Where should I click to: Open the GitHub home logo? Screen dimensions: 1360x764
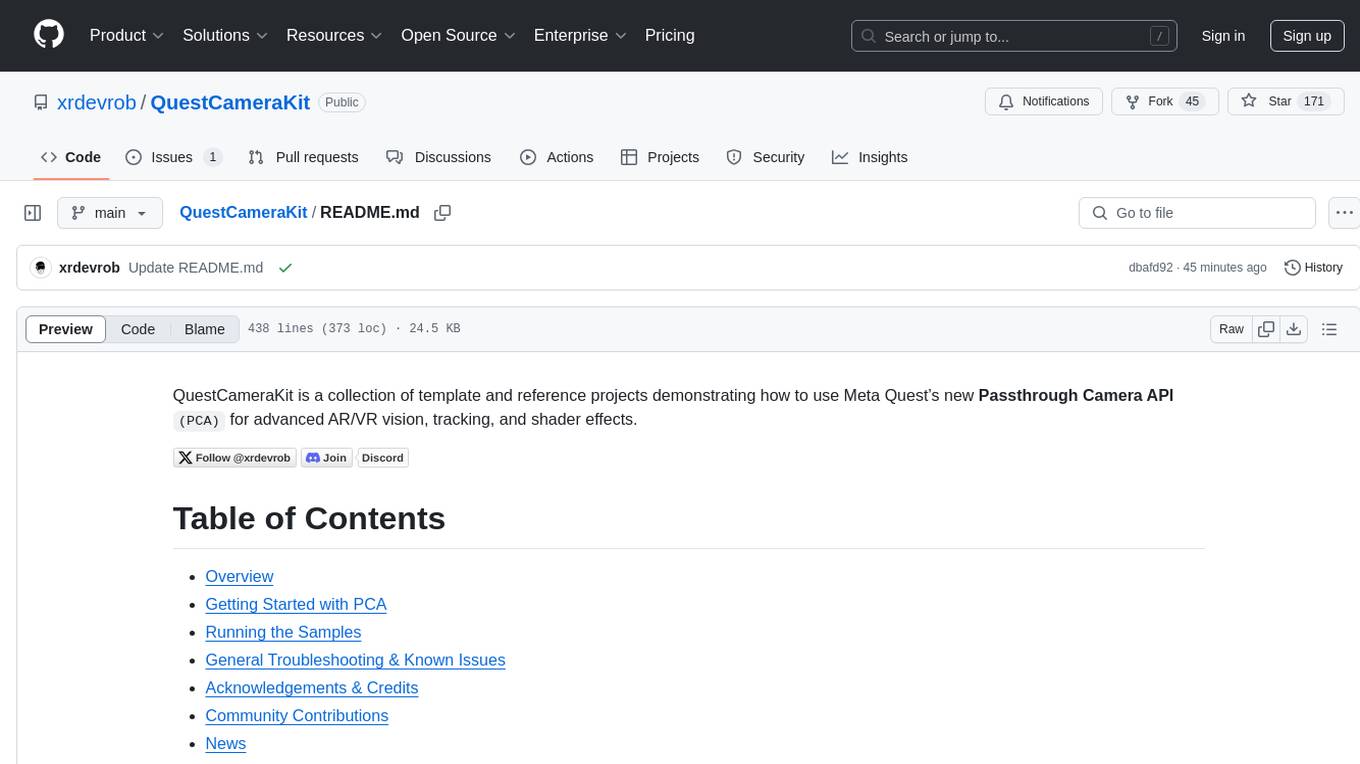point(49,35)
